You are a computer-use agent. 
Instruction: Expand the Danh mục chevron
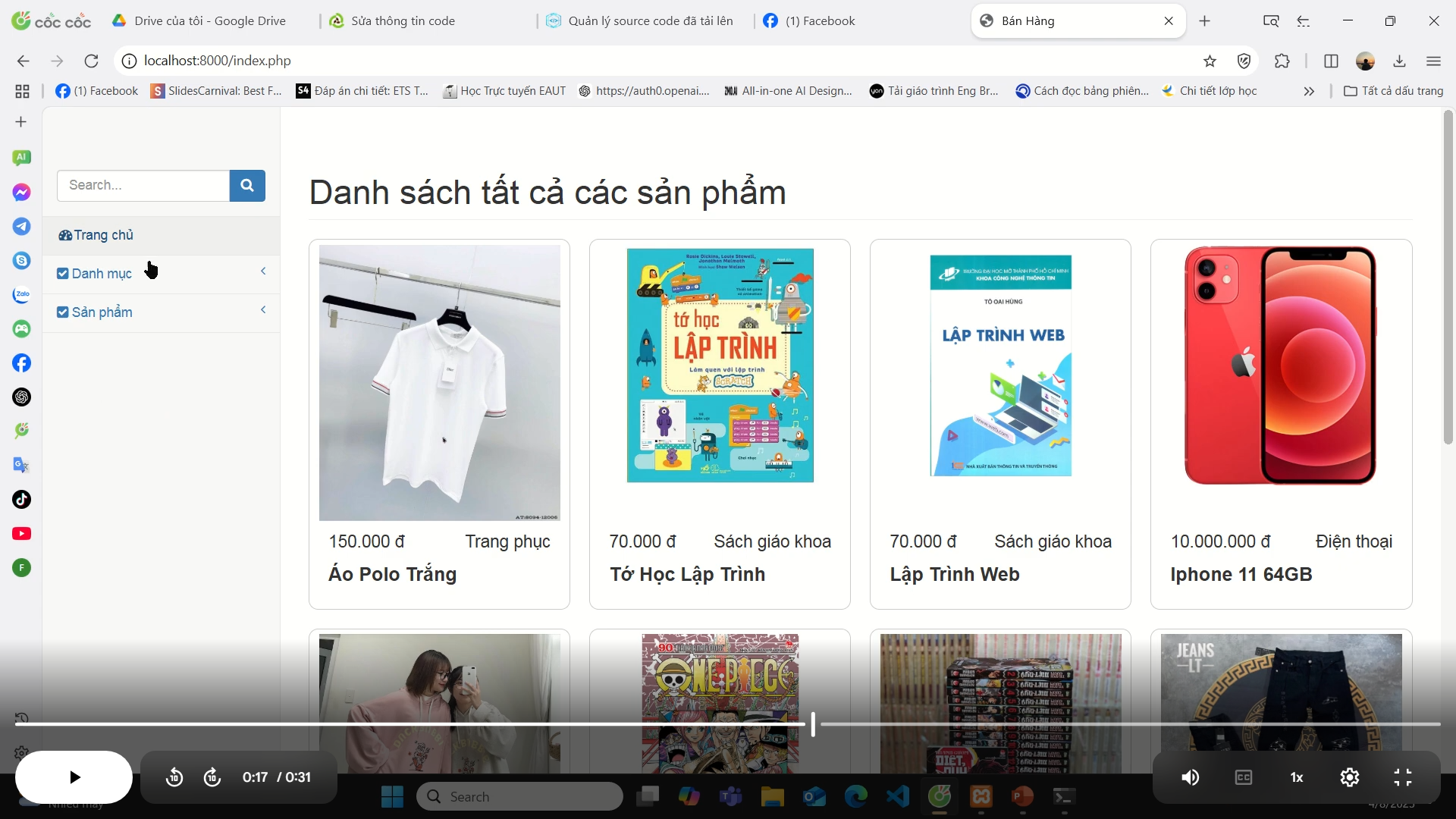coord(263,271)
